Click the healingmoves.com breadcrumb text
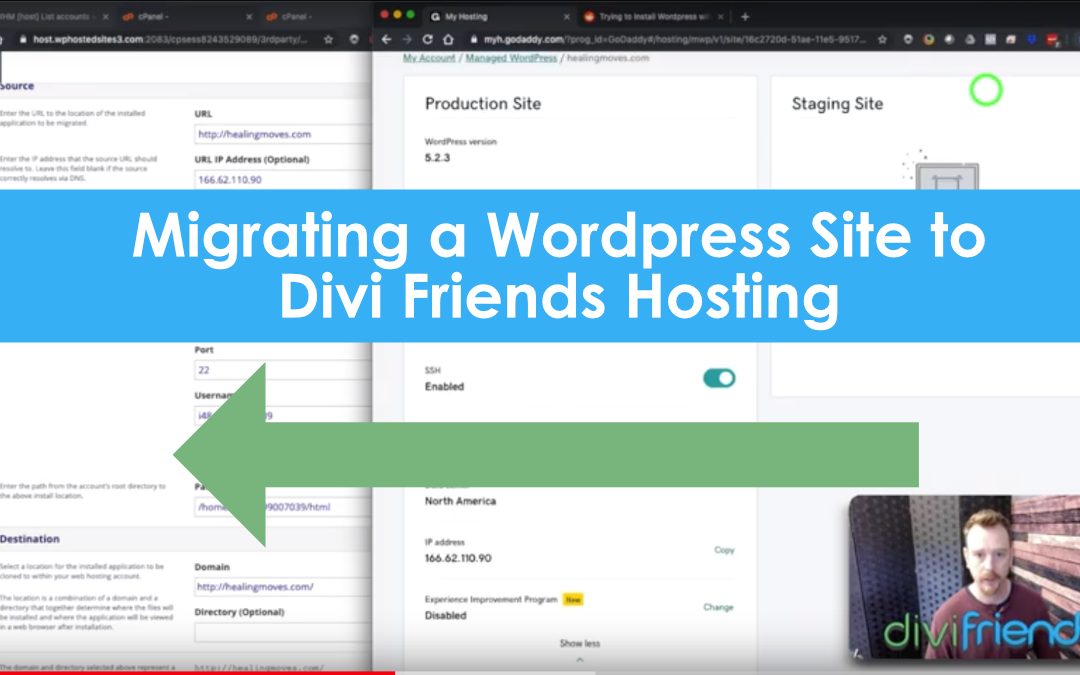 [608, 58]
